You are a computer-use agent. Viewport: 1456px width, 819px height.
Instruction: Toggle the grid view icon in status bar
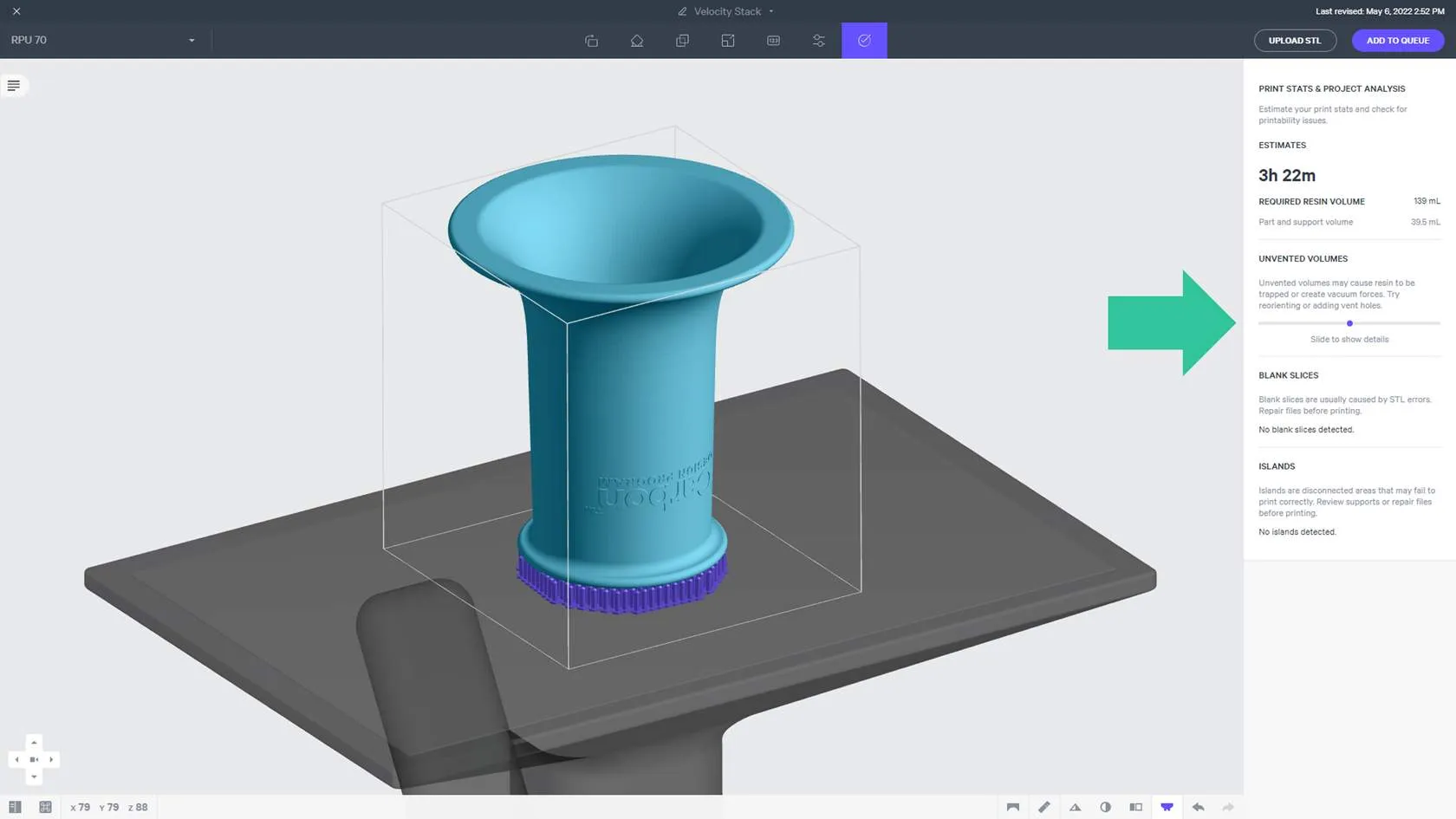[x=45, y=807]
